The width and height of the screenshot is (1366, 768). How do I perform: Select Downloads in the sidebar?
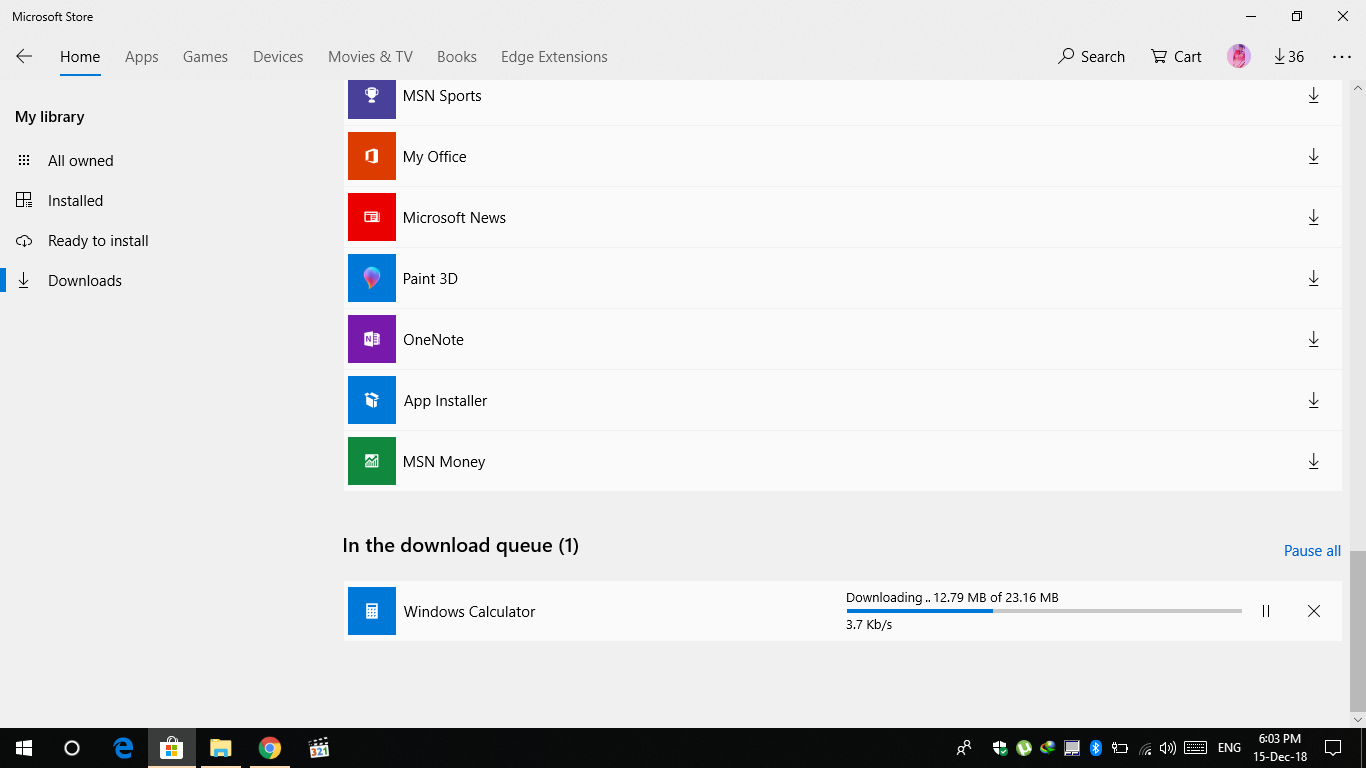point(85,280)
